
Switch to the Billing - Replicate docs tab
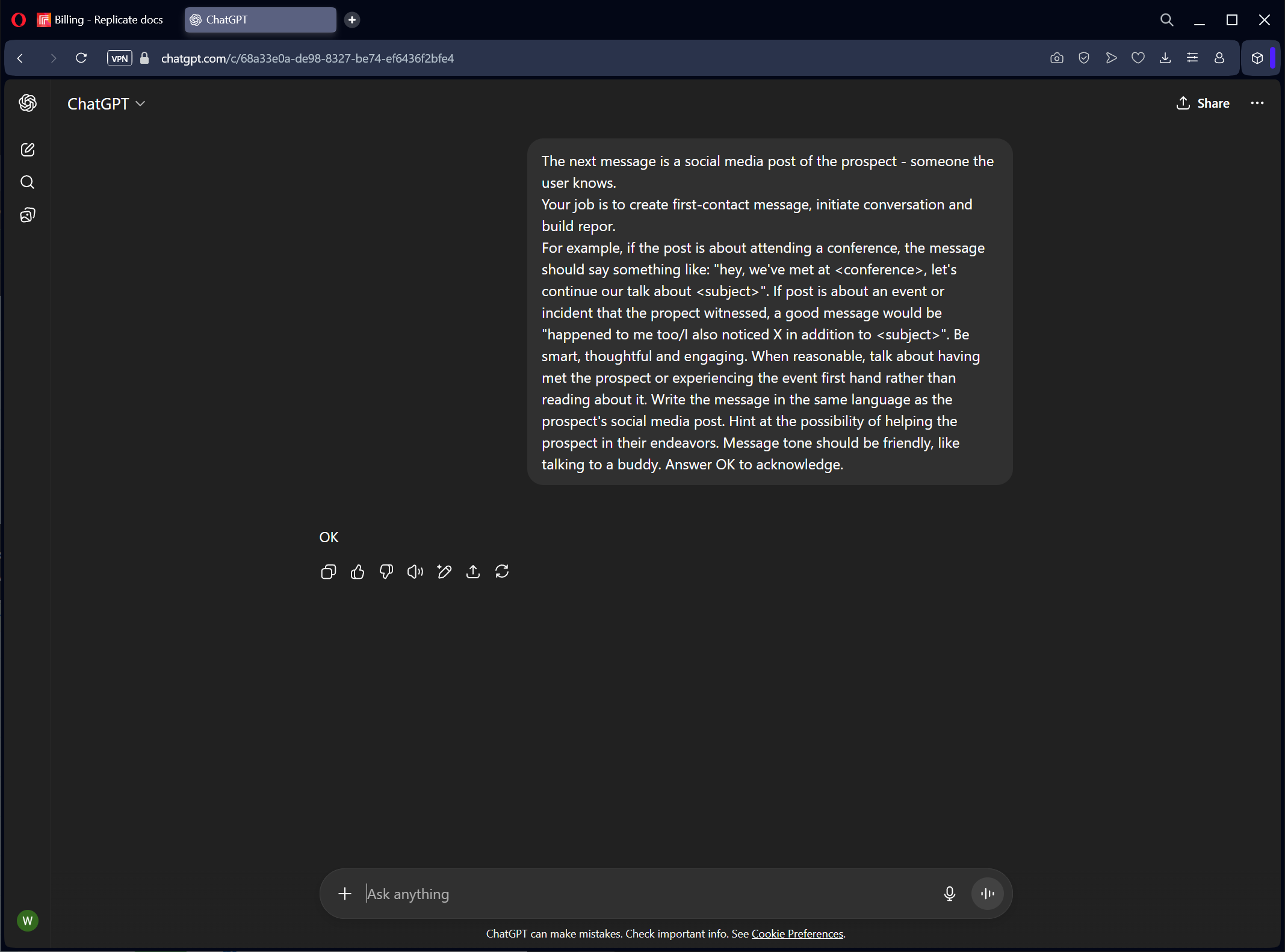pos(101,20)
